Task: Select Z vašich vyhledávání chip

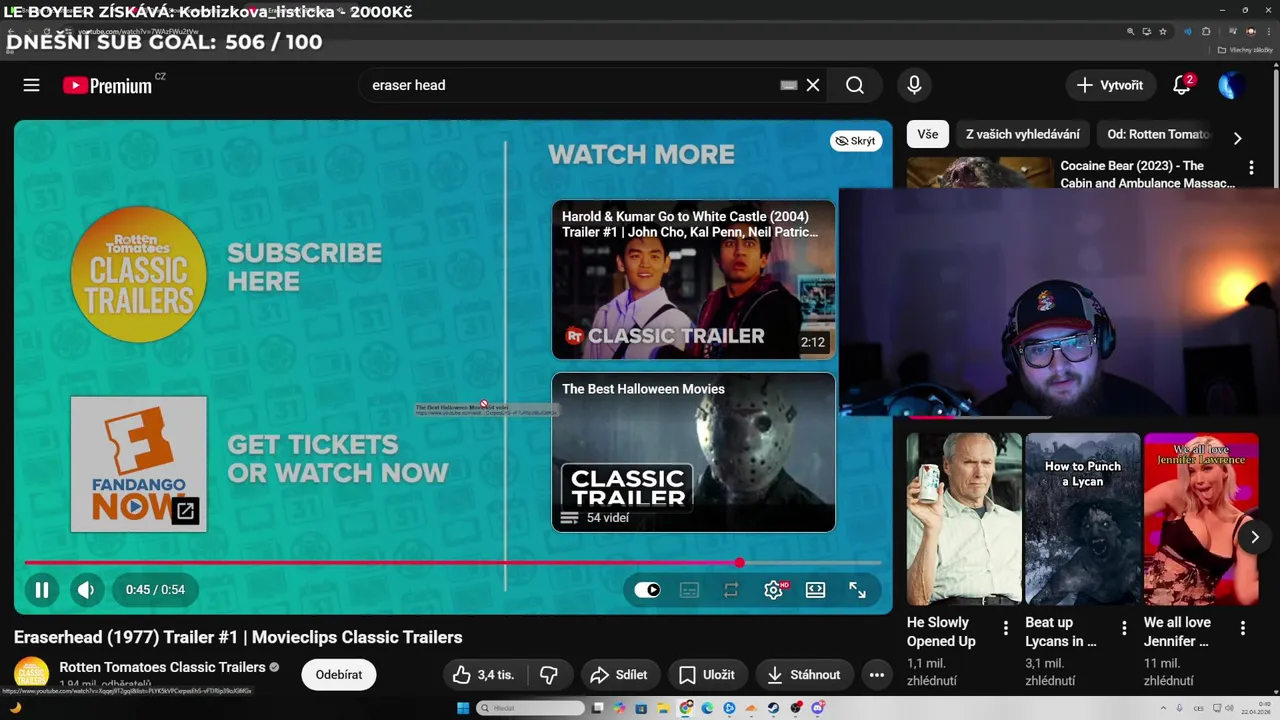Action: (1022, 134)
